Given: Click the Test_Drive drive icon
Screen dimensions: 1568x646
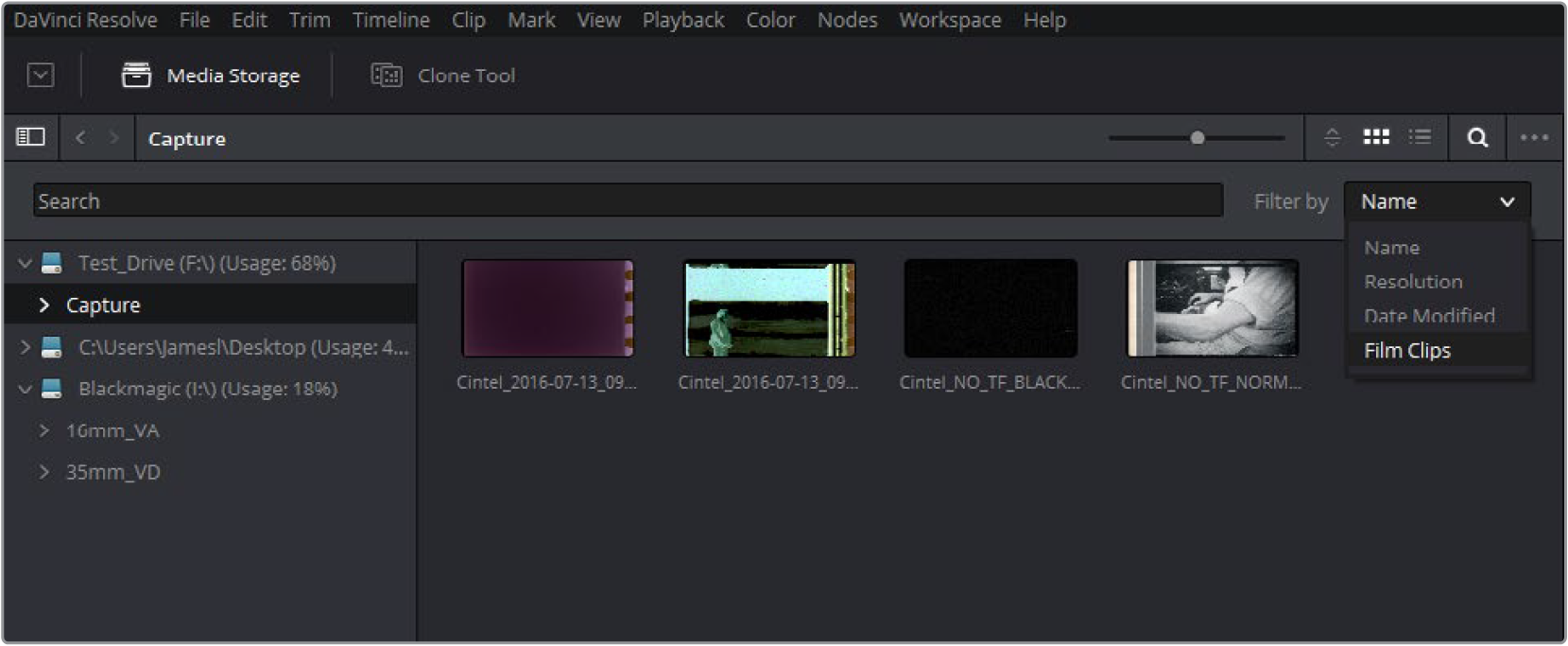Looking at the screenshot, I should pyautogui.click(x=52, y=263).
